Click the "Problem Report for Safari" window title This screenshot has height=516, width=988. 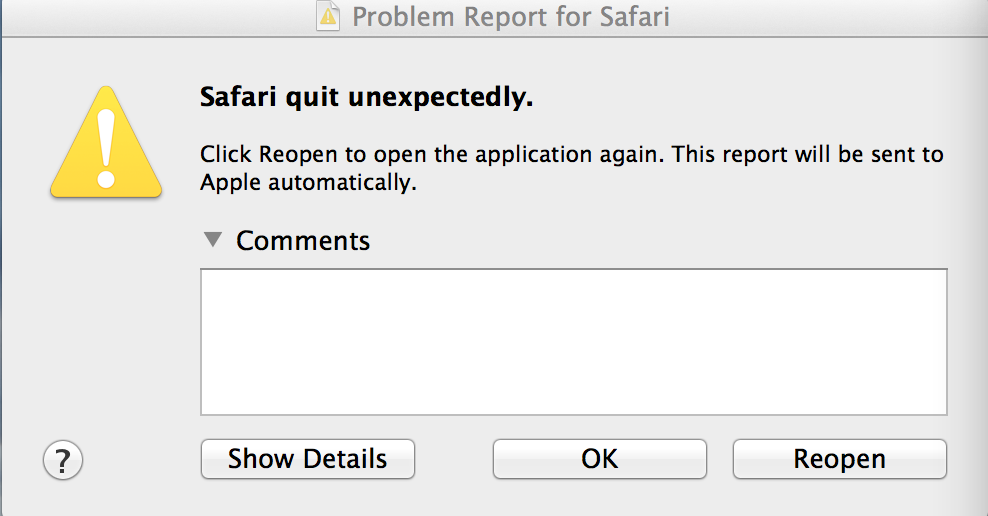(x=510, y=17)
